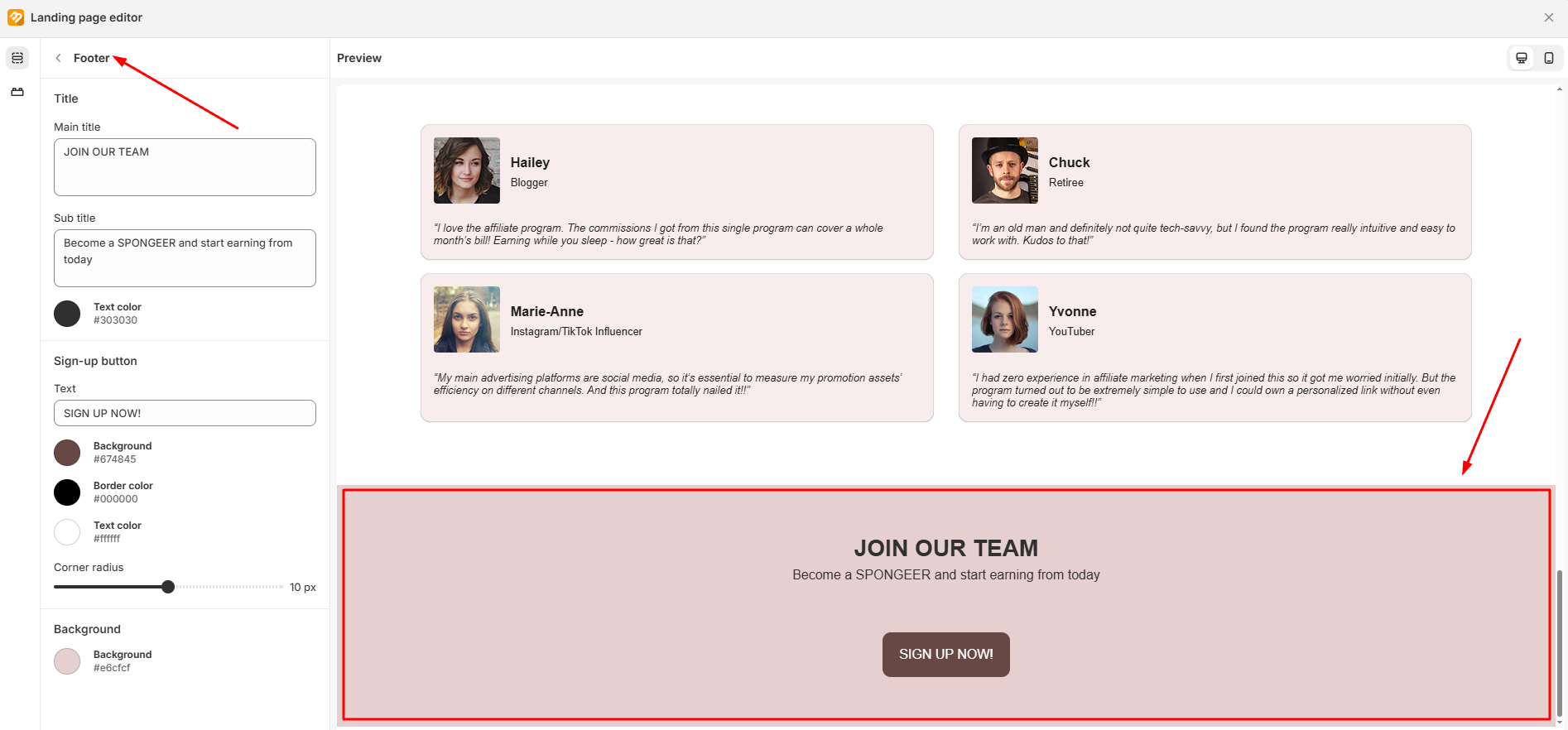Edit the sign-up button Text field
Viewport: 1568px width, 730px height.
point(185,413)
